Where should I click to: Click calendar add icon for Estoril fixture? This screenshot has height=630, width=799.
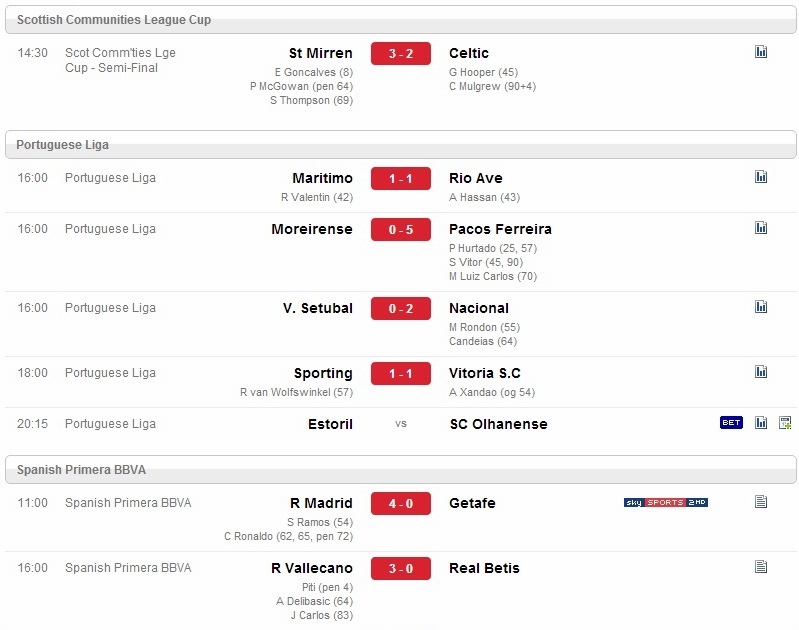point(785,423)
